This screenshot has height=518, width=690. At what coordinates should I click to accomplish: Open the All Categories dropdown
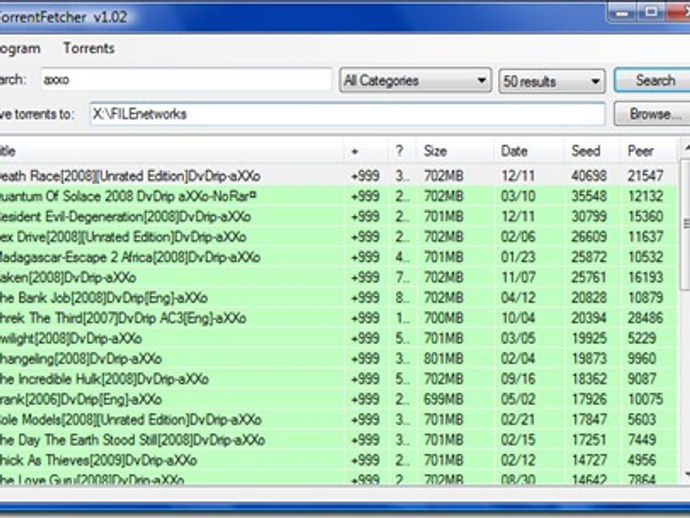415,81
